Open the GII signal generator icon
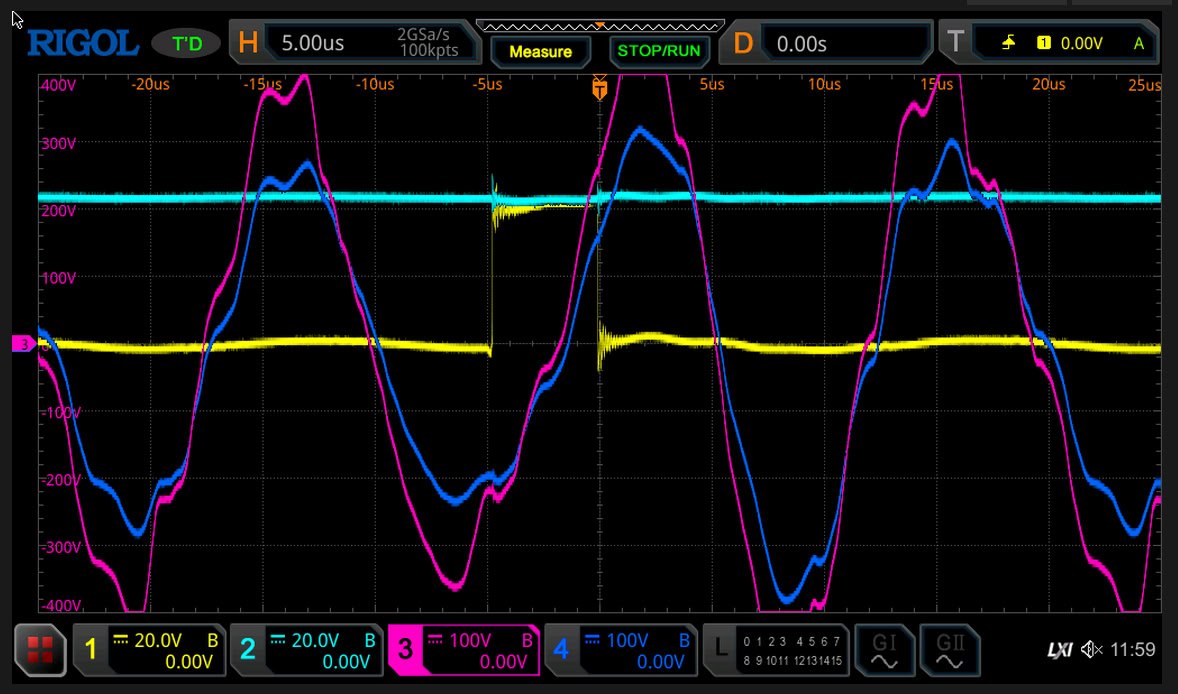This screenshot has width=1178, height=694. click(949, 649)
